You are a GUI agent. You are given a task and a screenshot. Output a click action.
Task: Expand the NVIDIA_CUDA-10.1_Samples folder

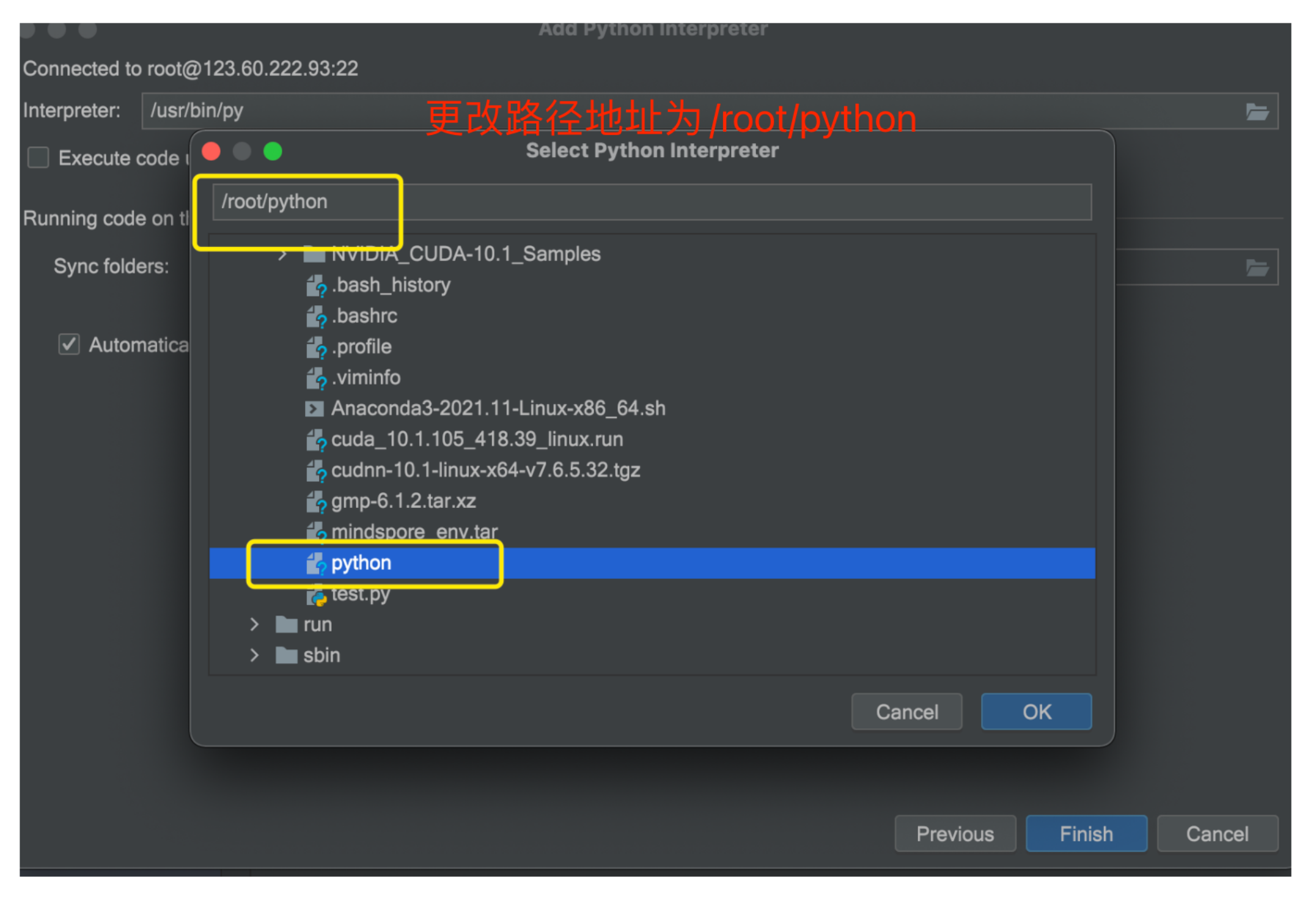point(282,255)
